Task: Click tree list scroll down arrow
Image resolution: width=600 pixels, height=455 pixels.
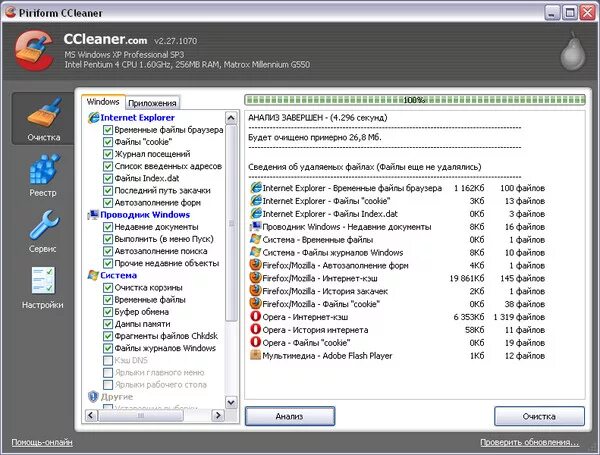Action: coord(231,402)
